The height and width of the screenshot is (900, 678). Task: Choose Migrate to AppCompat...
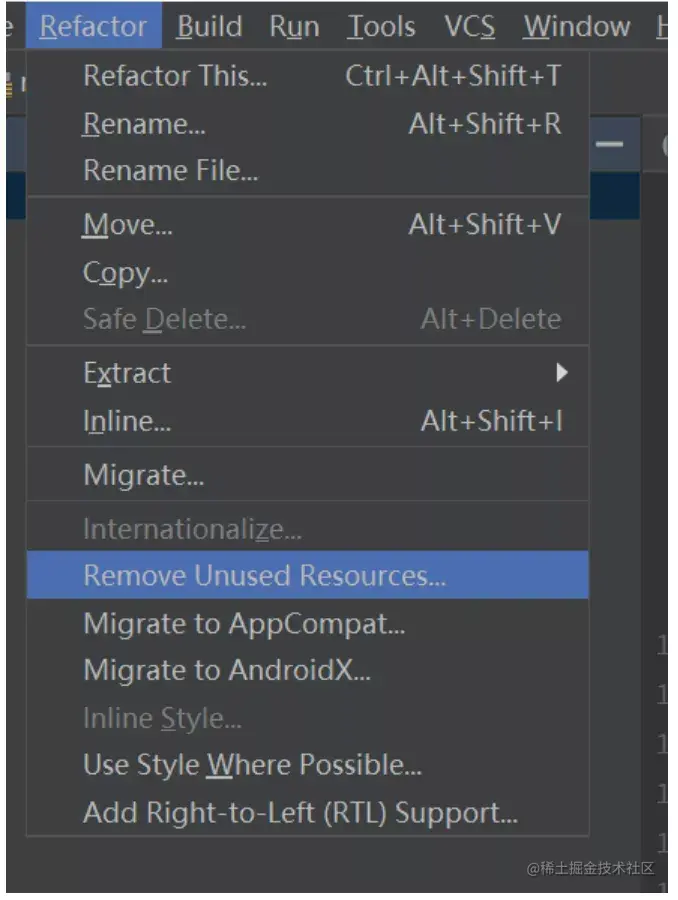(308, 623)
